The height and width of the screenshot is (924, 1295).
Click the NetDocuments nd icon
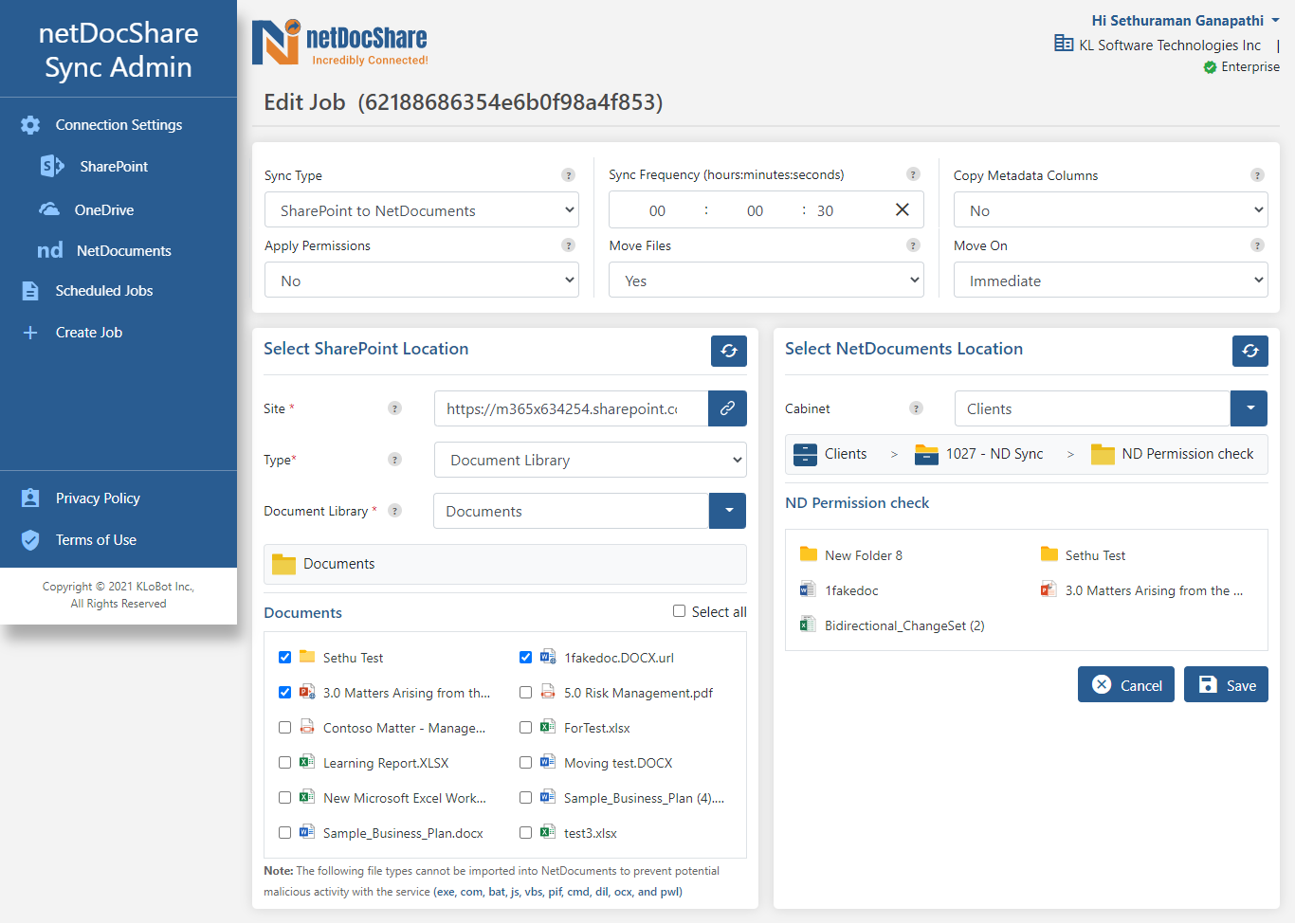tap(50, 250)
